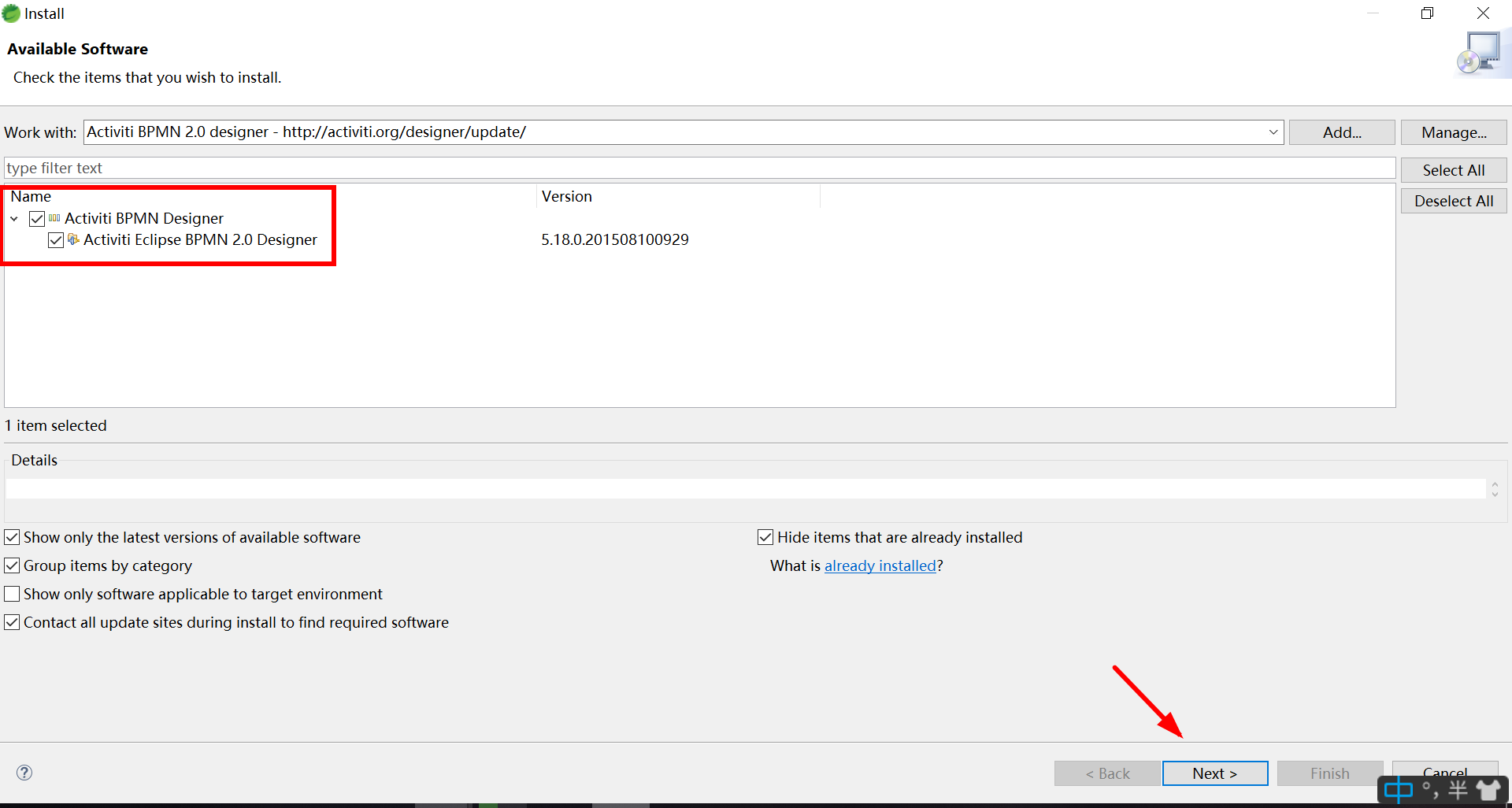The image size is (1512, 808).
Task: Click the install wizard banner image
Action: pos(1484,54)
